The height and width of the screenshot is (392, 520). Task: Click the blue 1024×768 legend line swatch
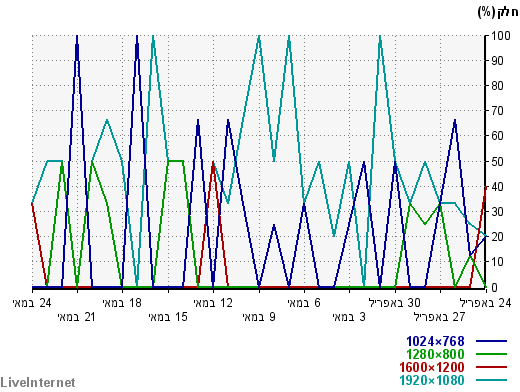(x=491, y=341)
